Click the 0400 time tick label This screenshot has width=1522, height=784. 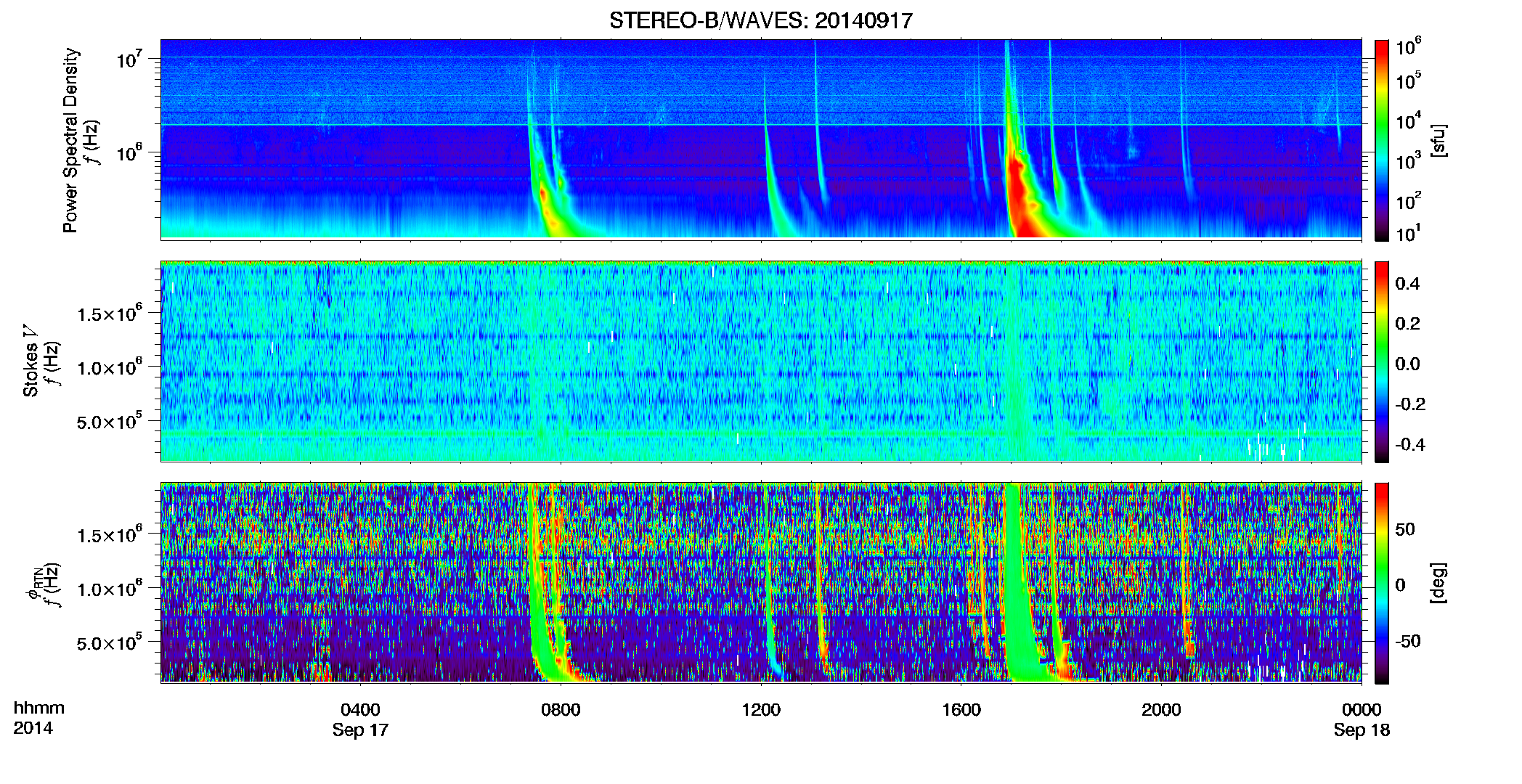pyautogui.click(x=360, y=710)
